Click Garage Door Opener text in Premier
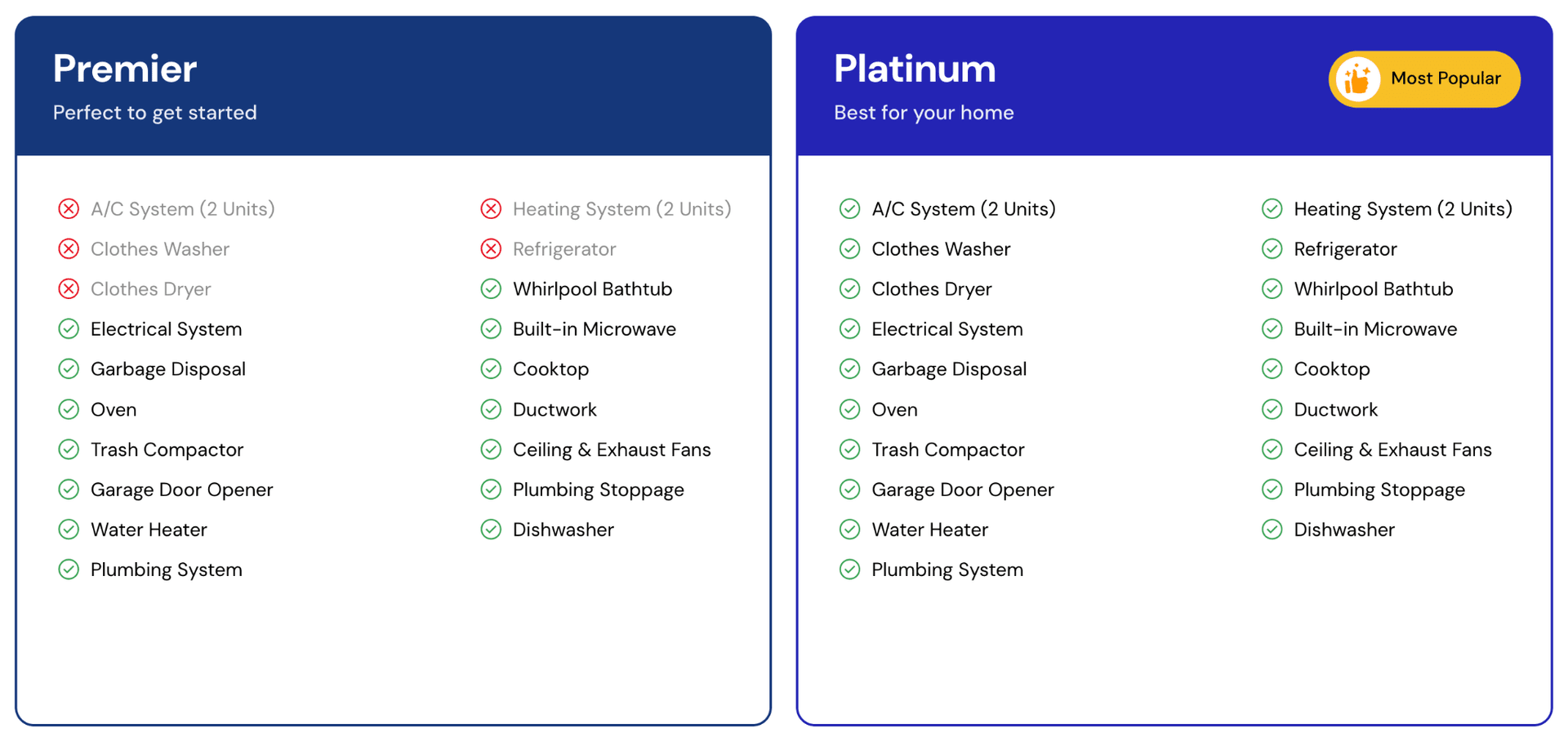This screenshot has width=1568, height=746. pyautogui.click(x=181, y=489)
